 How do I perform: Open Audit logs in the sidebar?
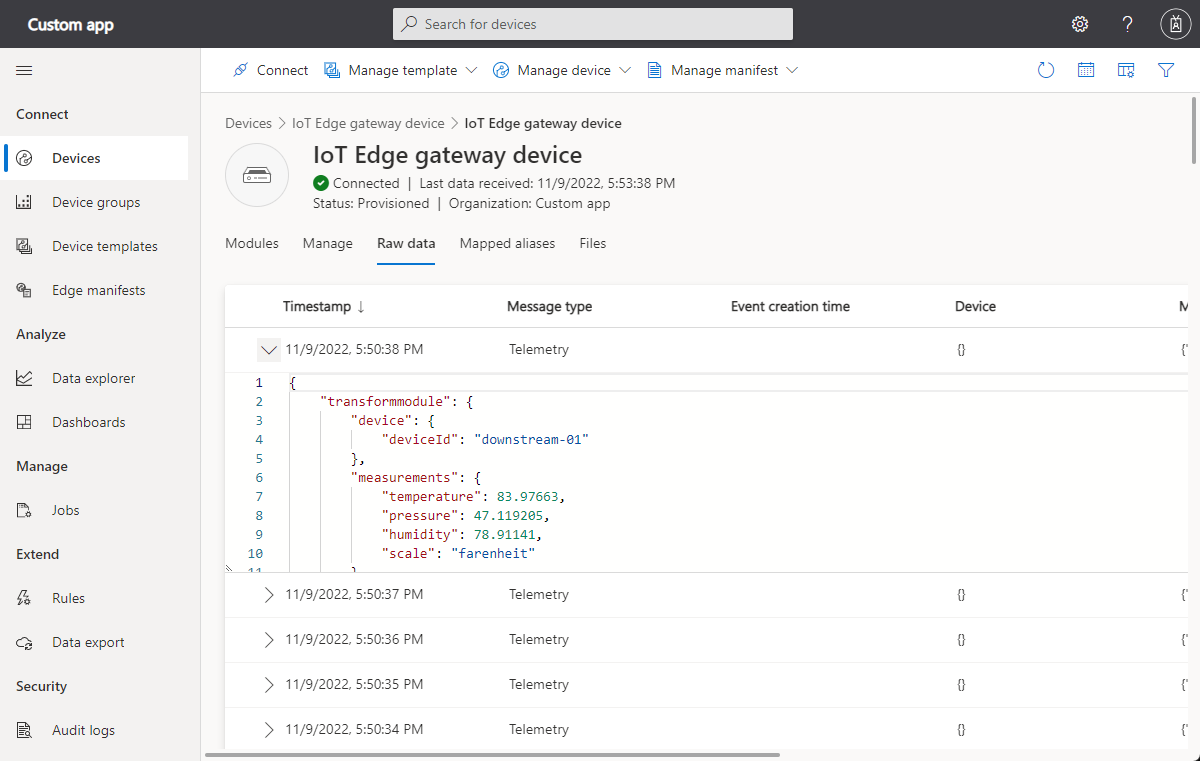click(x=94, y=730)
